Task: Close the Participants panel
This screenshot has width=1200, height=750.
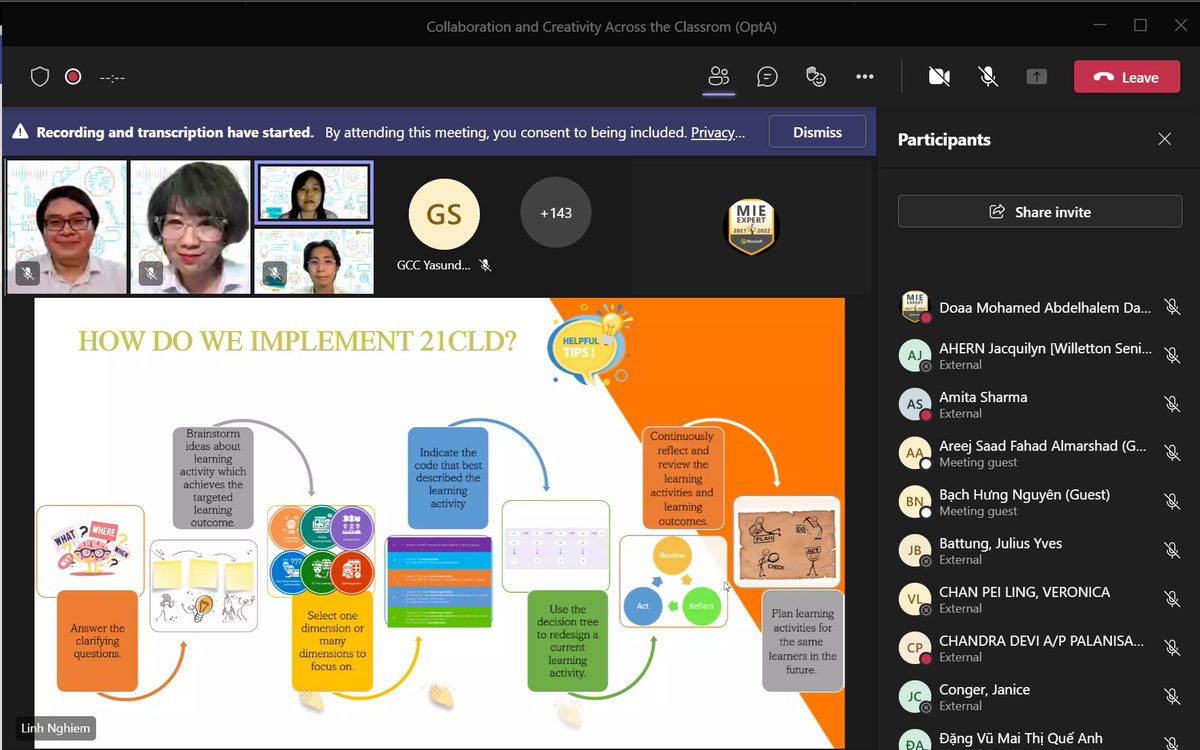Action: 1164,139
